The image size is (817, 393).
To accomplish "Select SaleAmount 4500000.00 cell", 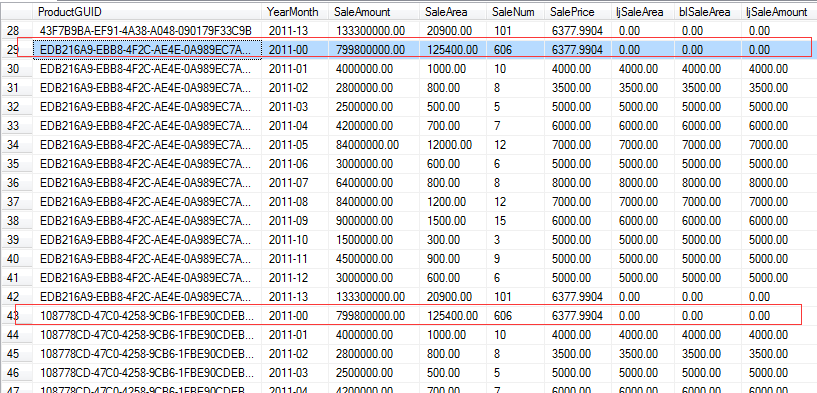I will pos(374,259).
